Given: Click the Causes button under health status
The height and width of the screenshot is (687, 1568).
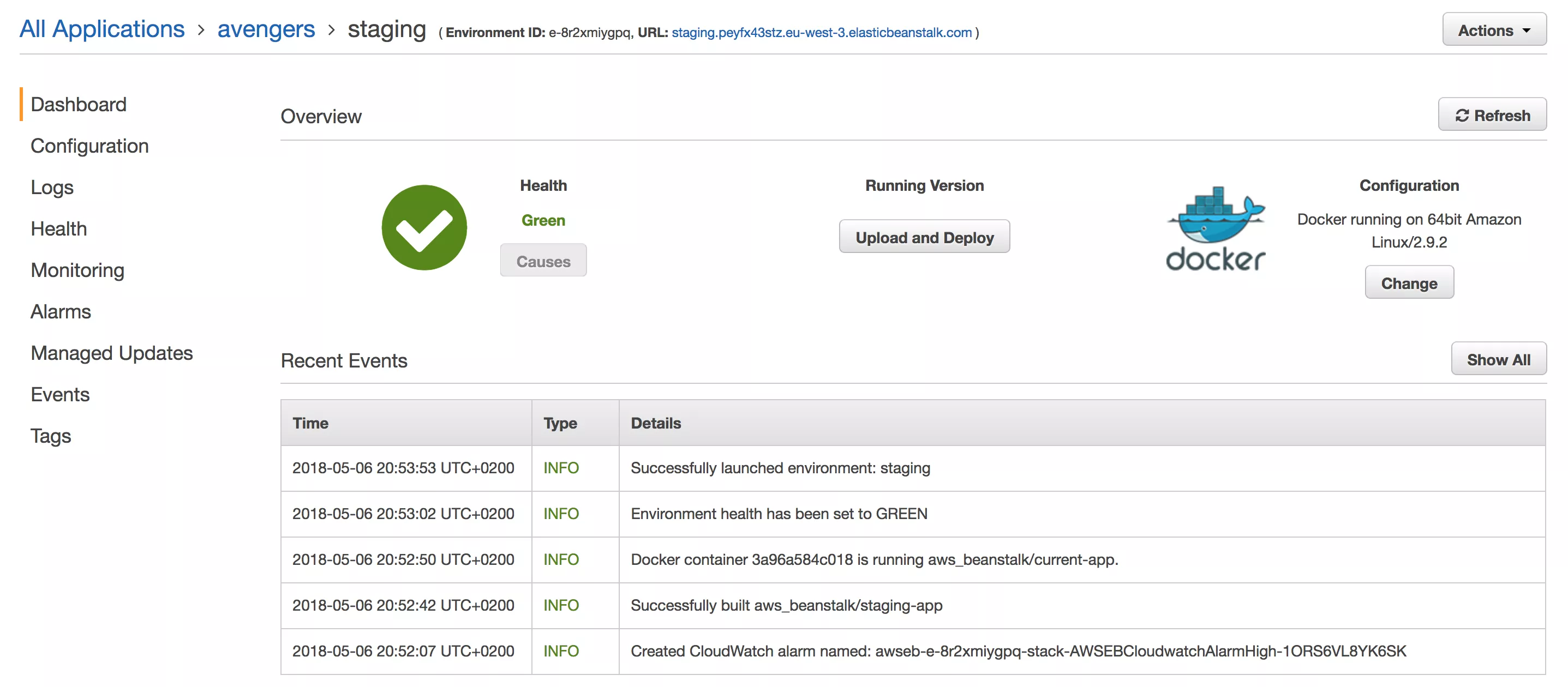Looking at the screenshot, I should 543,261.
